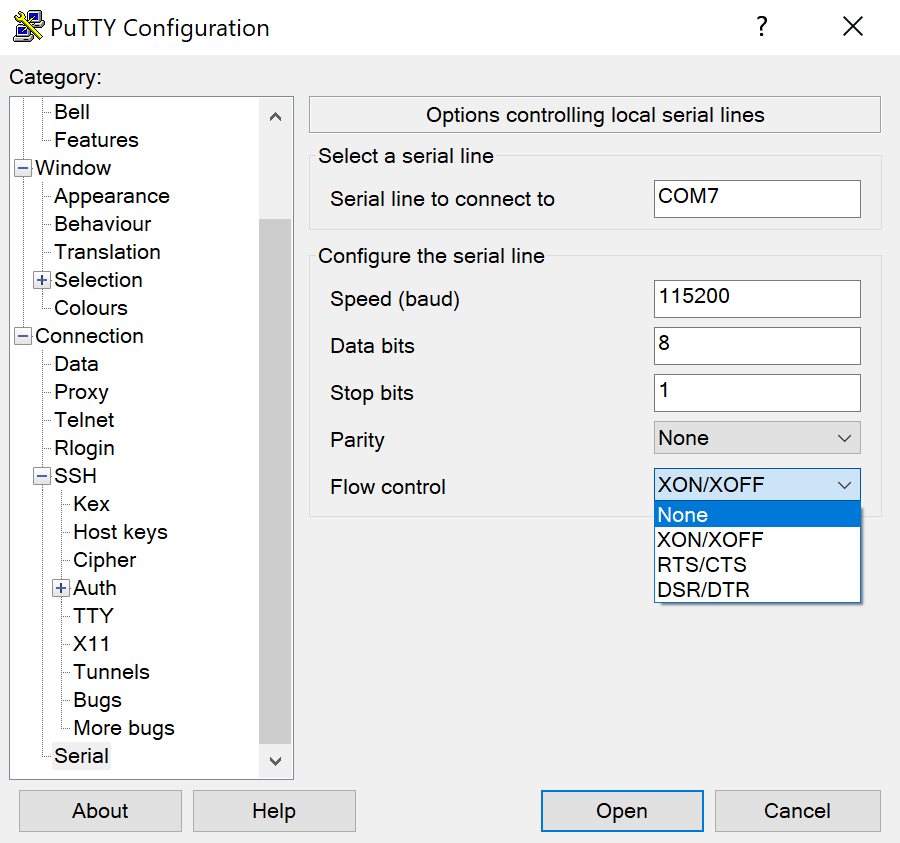Image resolution: width=900 pixels, height=843 pixels.
Task: Expand the Selection tree node
Action: click(41, 280)
